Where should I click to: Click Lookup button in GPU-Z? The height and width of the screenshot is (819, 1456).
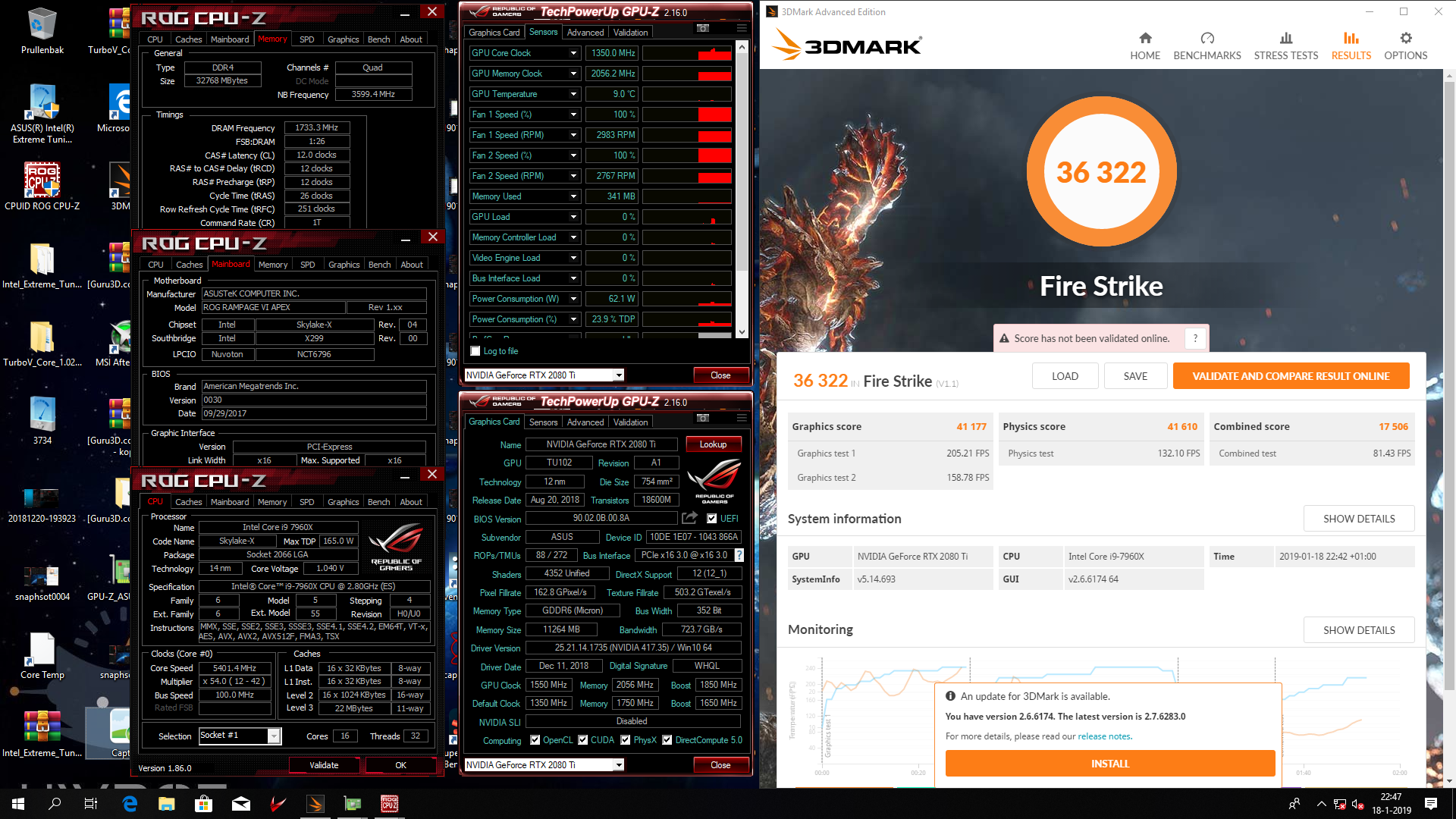[x=713, y=444]
